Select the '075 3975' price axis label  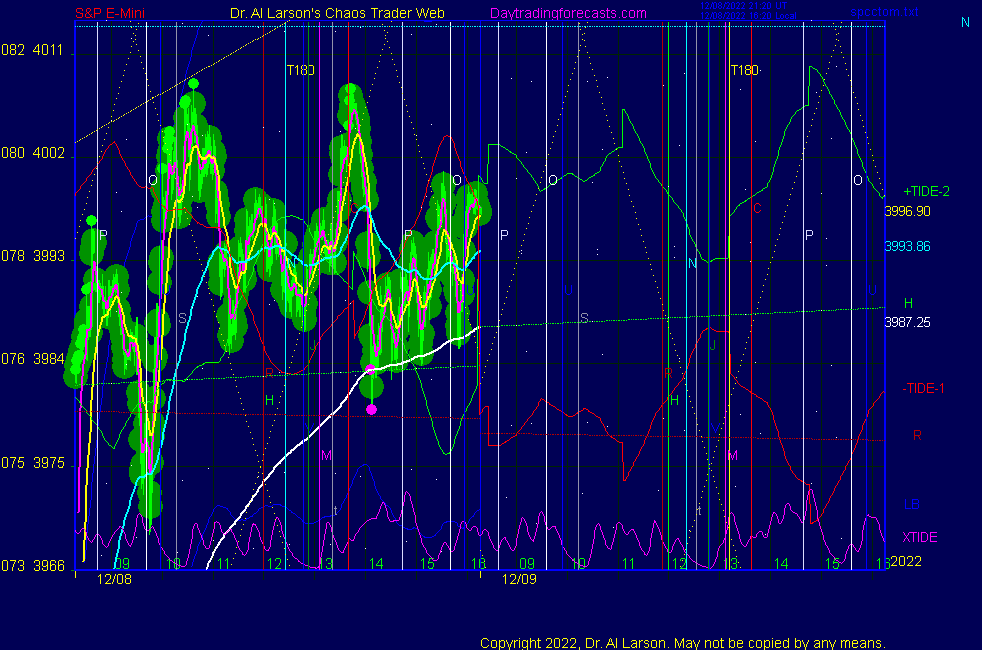pos(33,463)
